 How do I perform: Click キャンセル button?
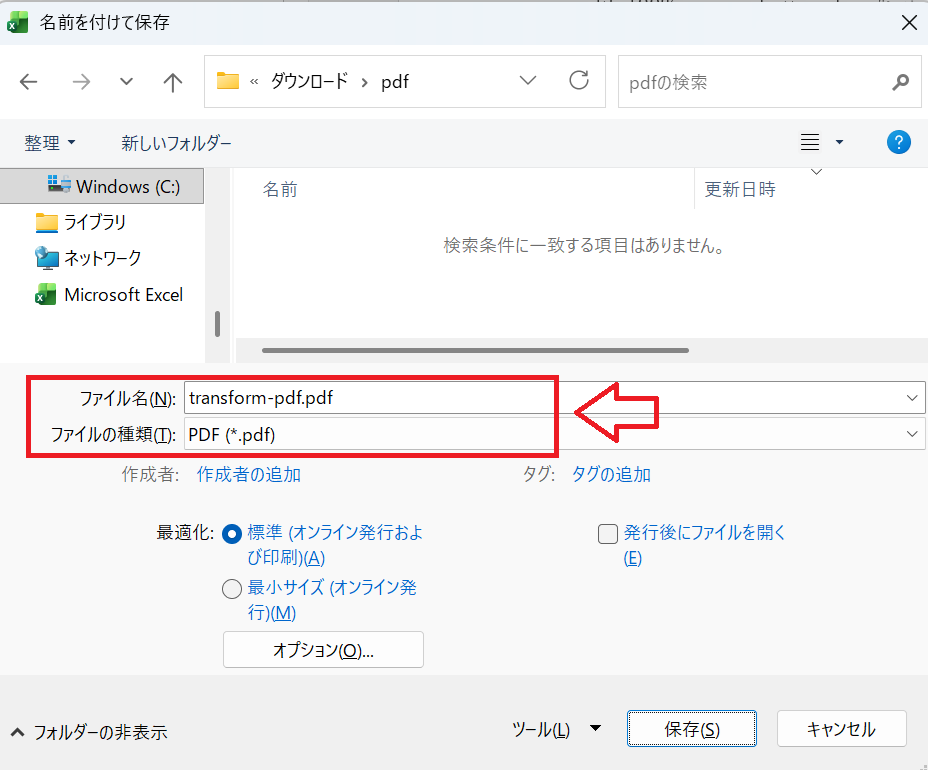click(842, 729)
